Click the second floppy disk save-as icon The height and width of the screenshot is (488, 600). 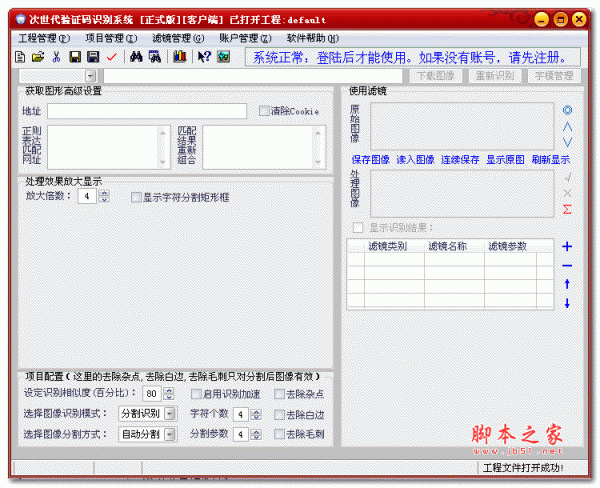(93, 57)
